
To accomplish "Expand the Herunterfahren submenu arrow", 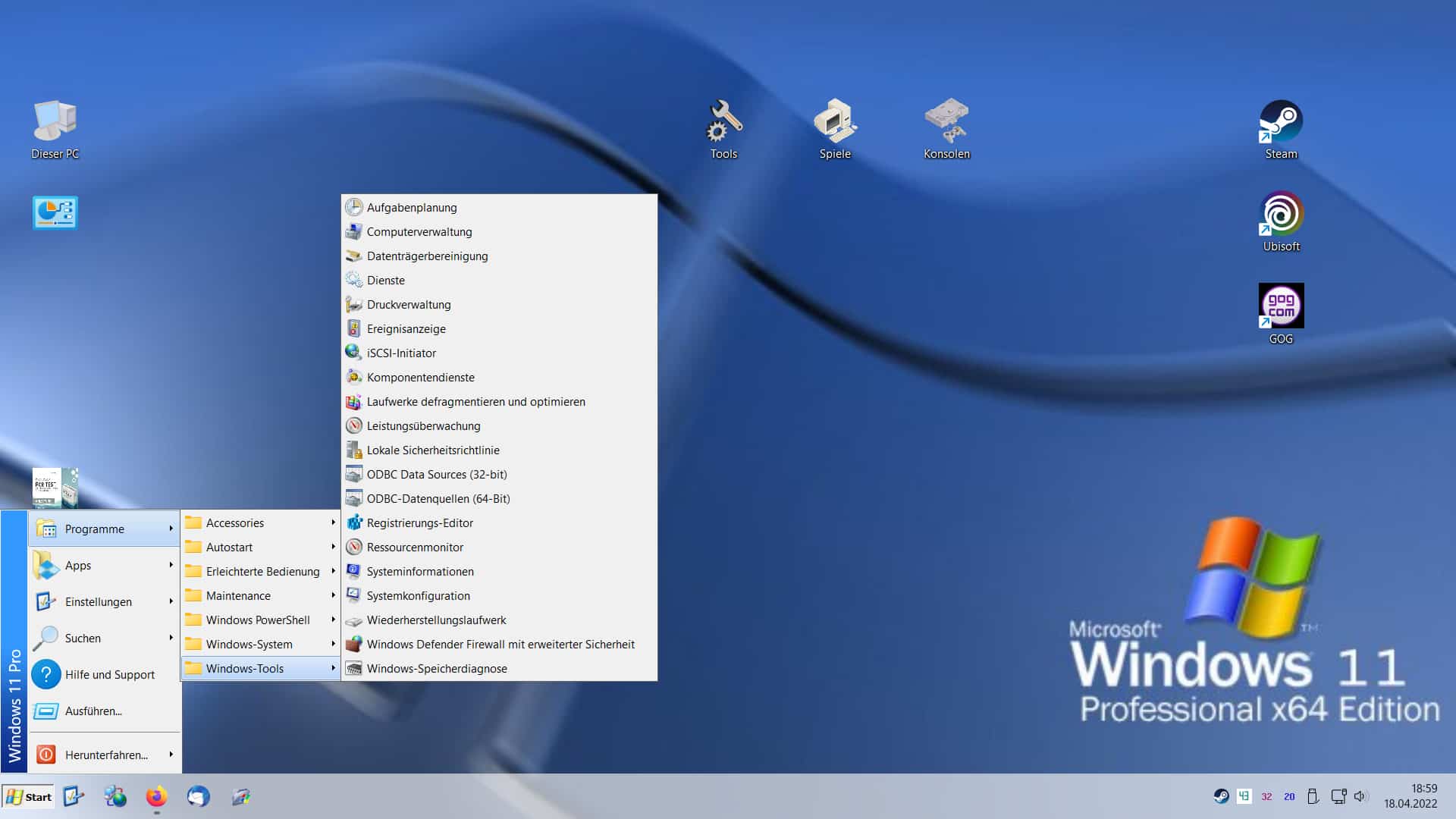I will (171, 755).
